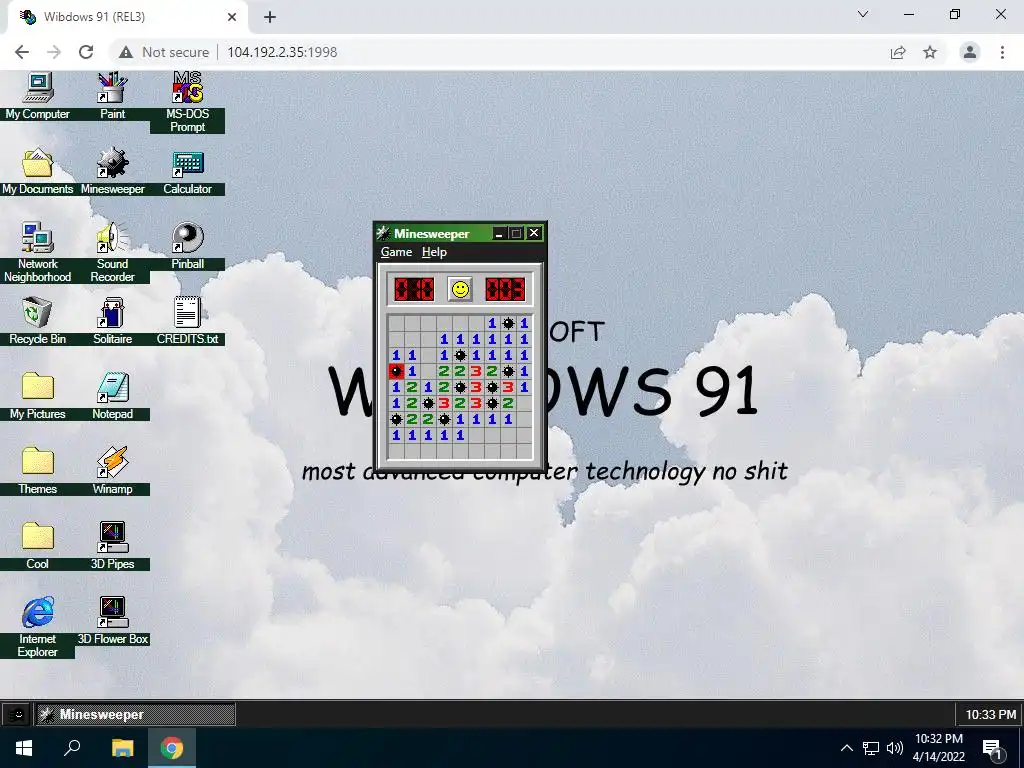
Task: Select the Chrome taskbar icon
Action: pos(172,748)
